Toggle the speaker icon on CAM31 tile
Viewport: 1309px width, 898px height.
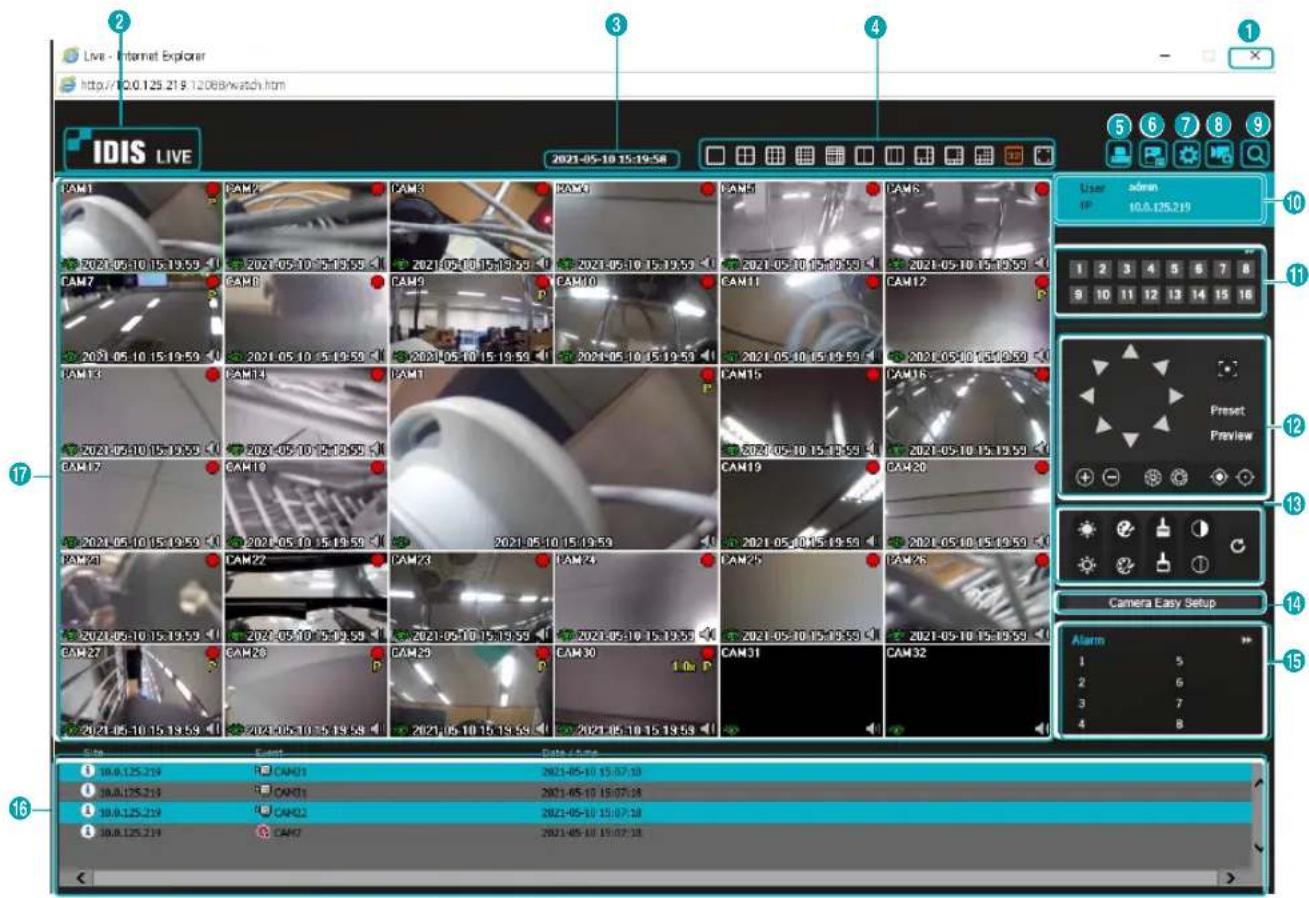(876, 729)
